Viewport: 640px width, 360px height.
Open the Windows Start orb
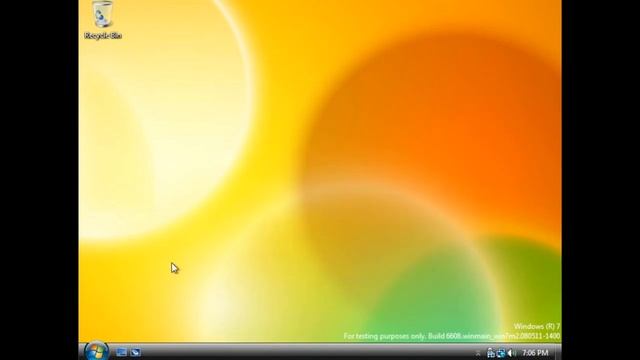[96, 351]
